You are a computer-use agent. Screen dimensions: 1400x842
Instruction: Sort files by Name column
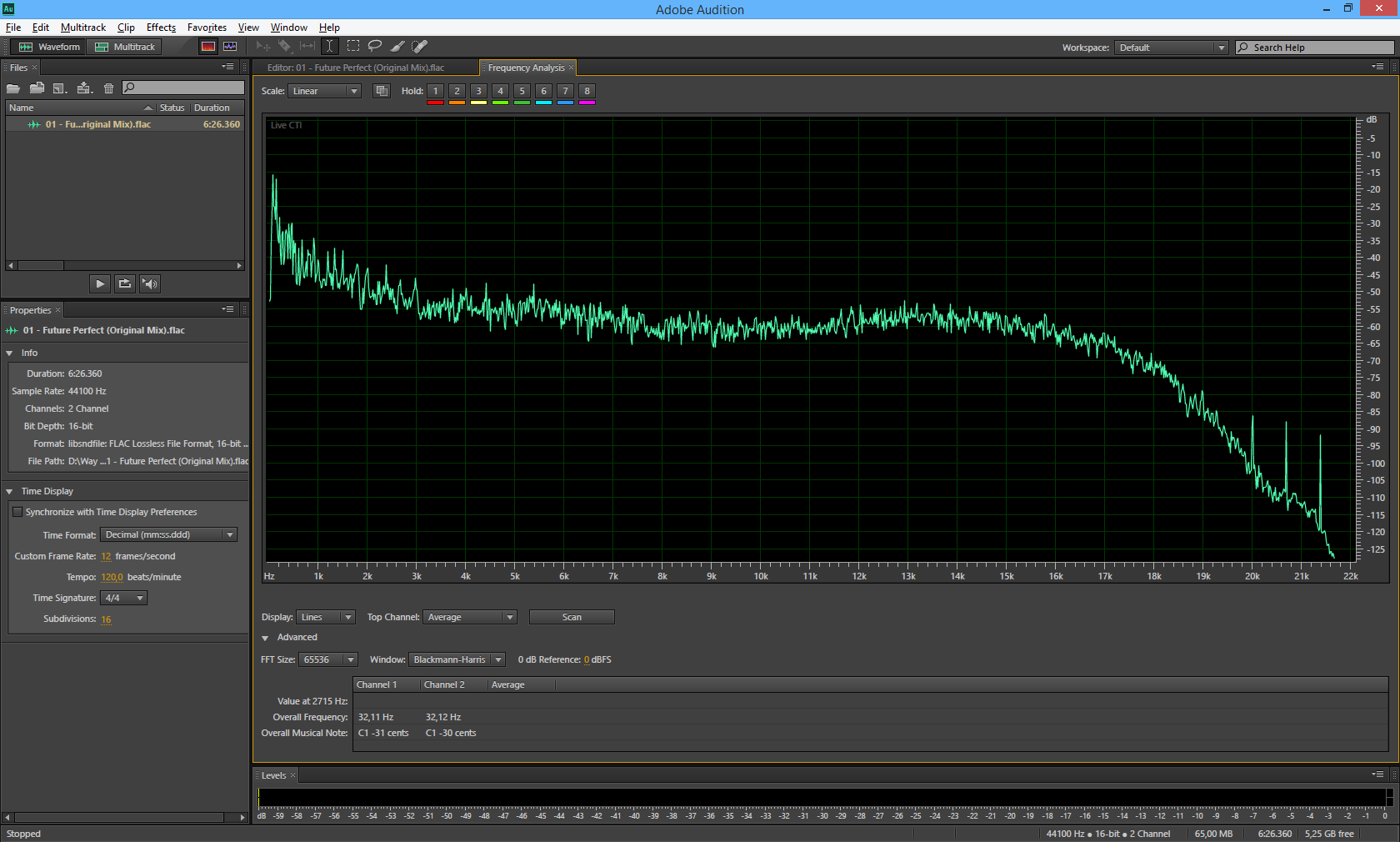point(80,108)
